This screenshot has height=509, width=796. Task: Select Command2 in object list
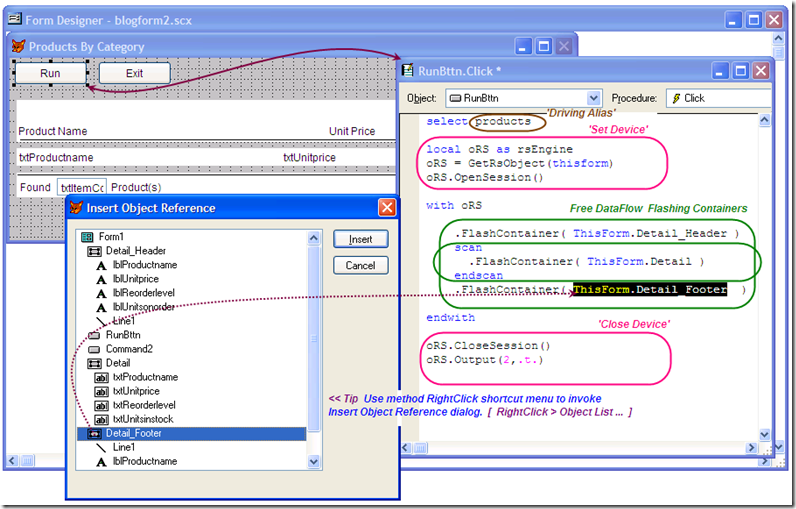129,349
